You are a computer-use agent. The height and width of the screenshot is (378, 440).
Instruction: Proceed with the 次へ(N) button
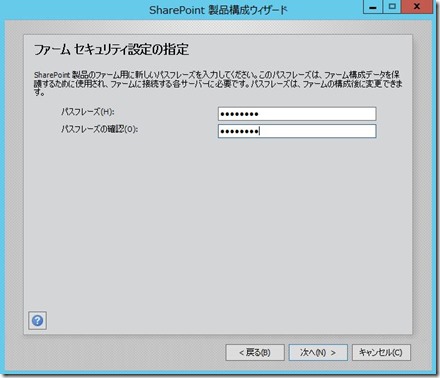click(x=318, y=353)
